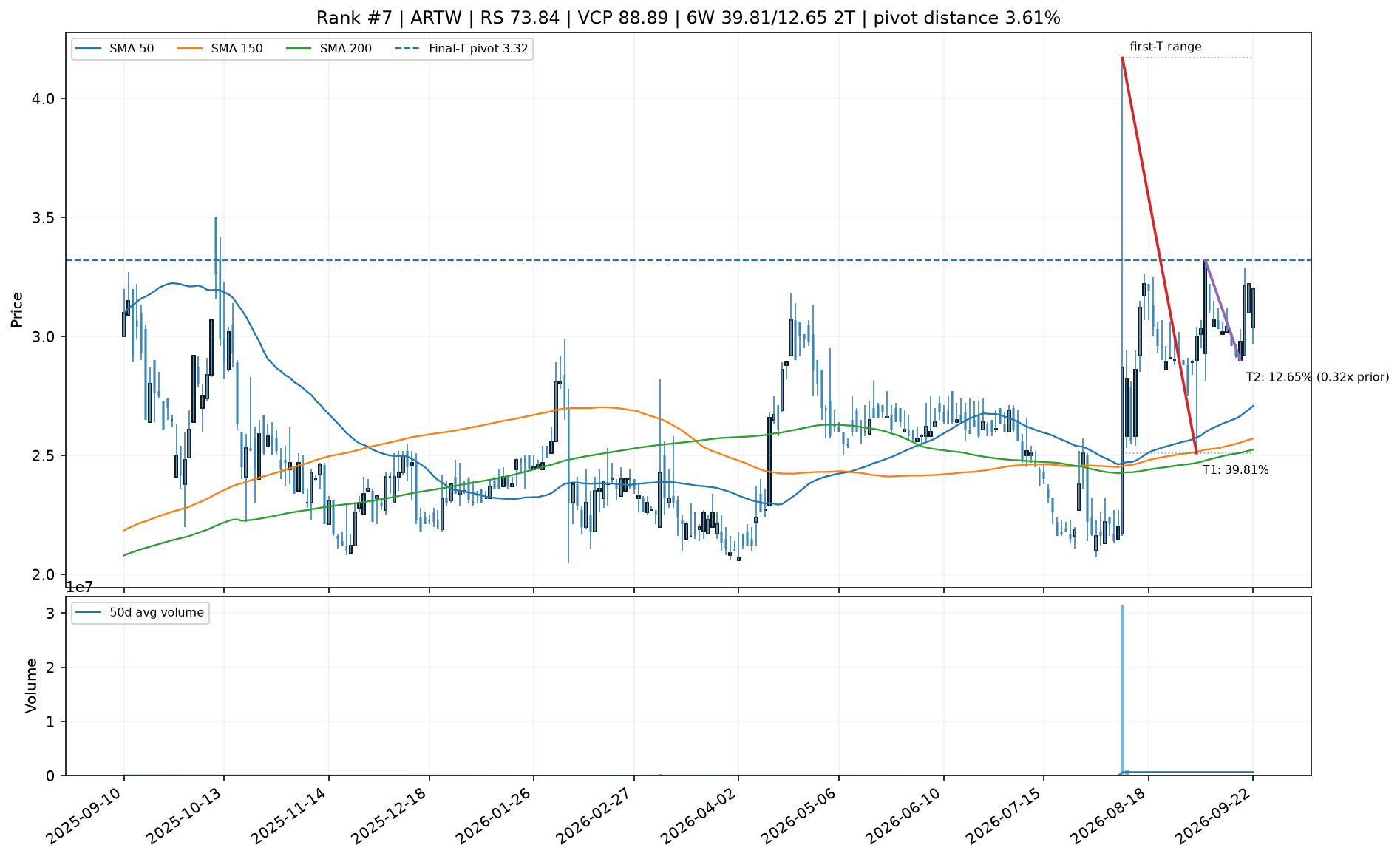Click the 2026-07-15 date tick label

[x=1005, y=814]
